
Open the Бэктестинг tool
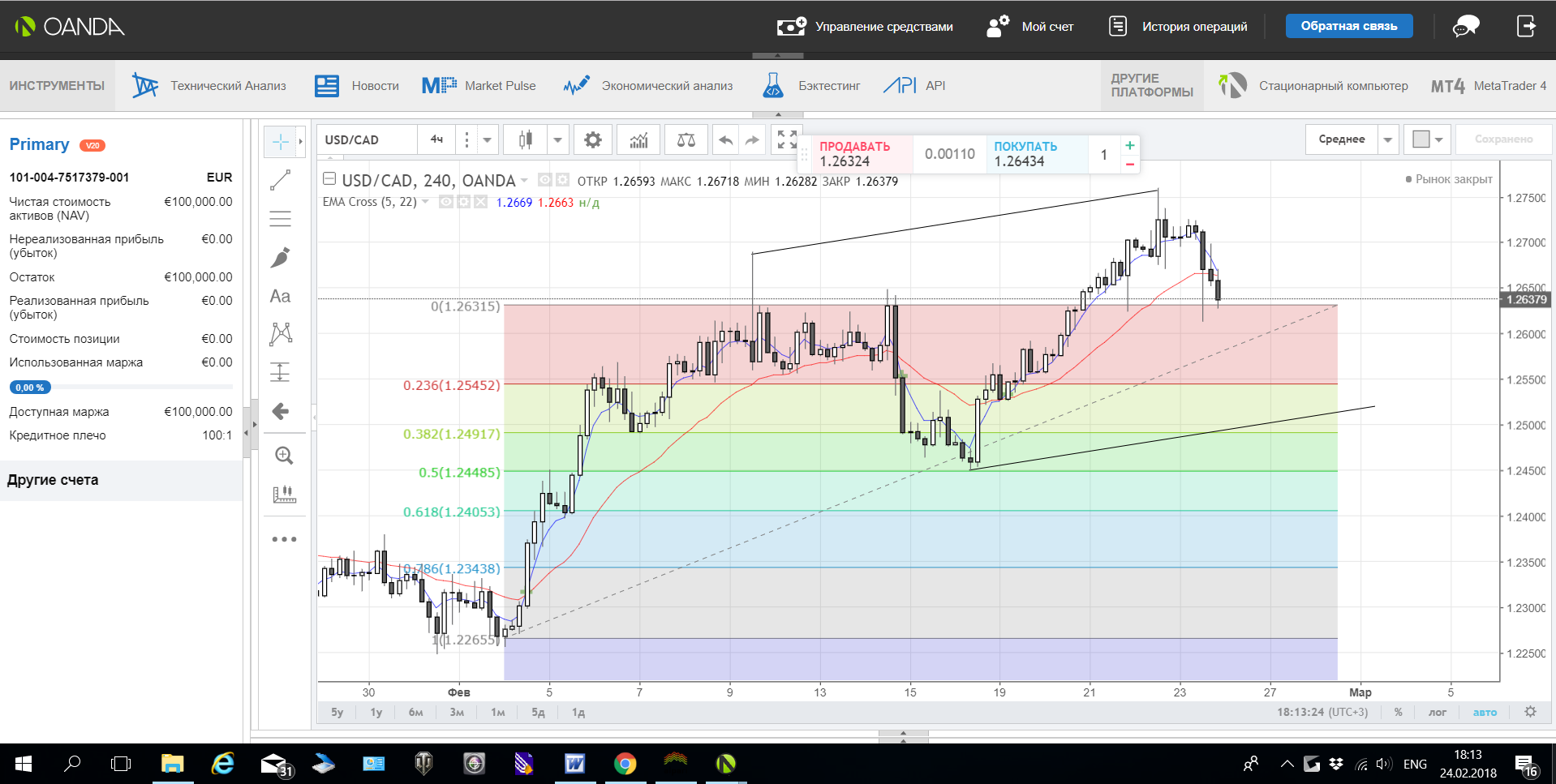click(811, 85)
